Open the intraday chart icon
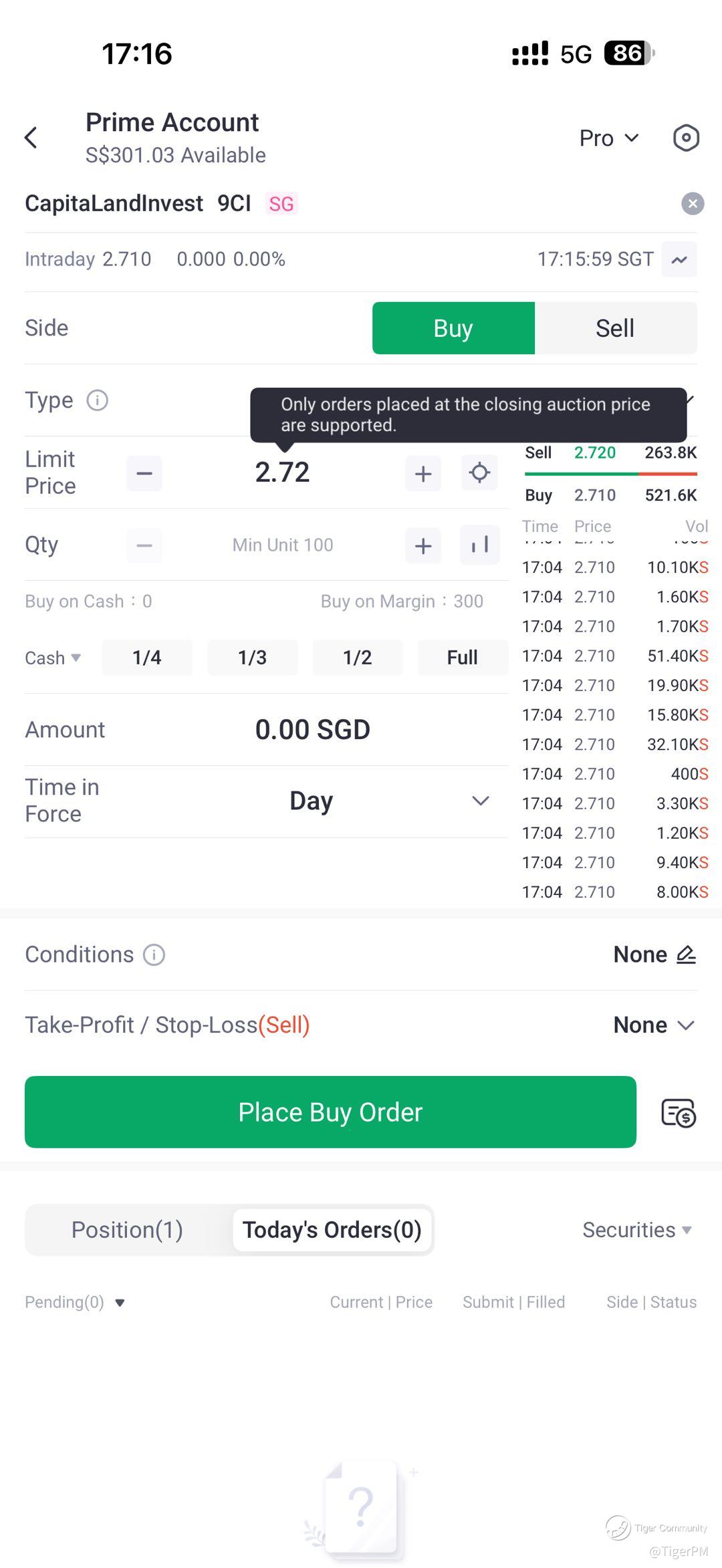Image resolution: width=722 pixels, height=1568 pixels. 679,259
